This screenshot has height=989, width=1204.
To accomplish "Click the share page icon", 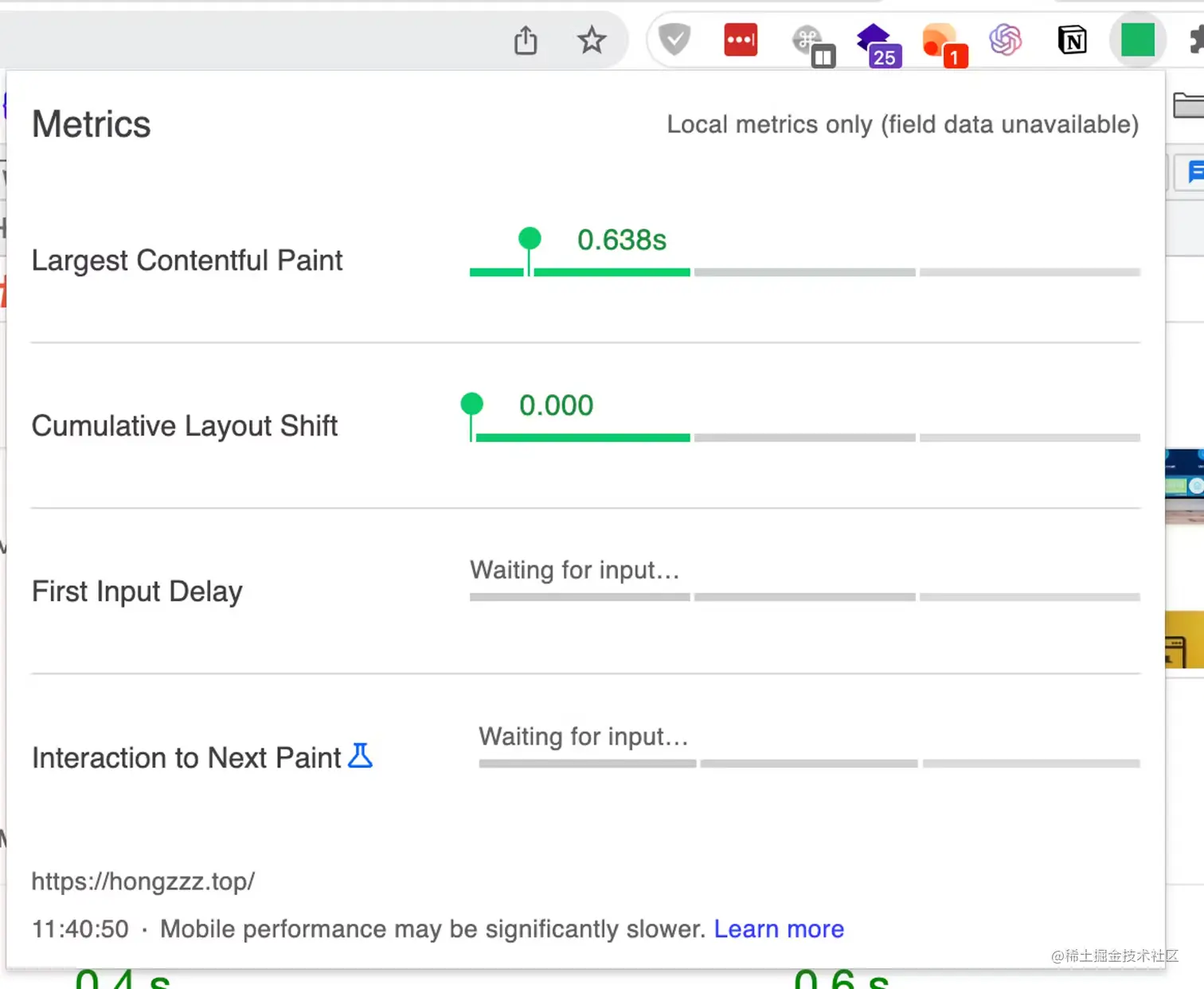I will click(x=526, y=40).
